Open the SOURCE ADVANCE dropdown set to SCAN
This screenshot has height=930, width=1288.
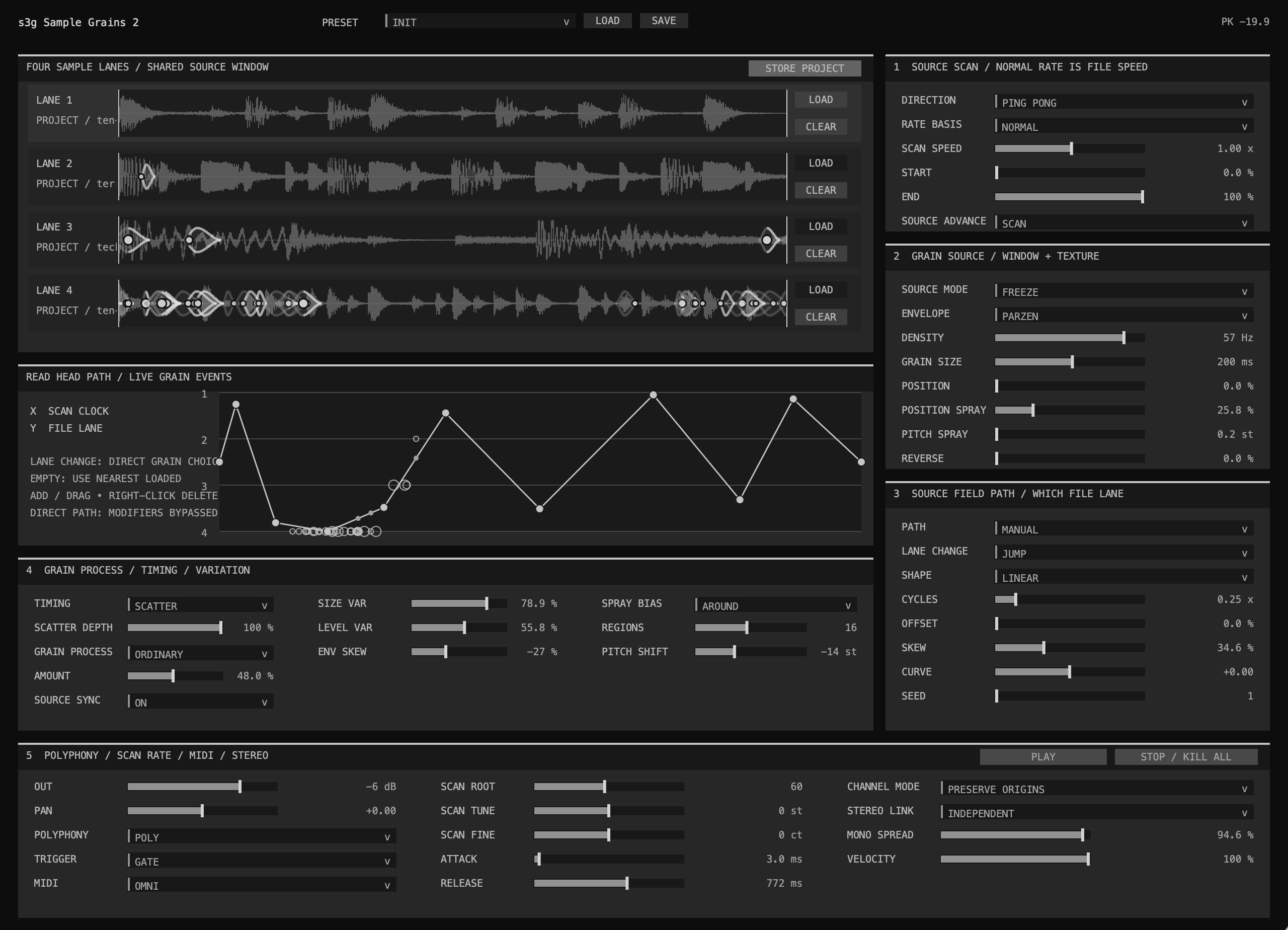[1124, 223]
